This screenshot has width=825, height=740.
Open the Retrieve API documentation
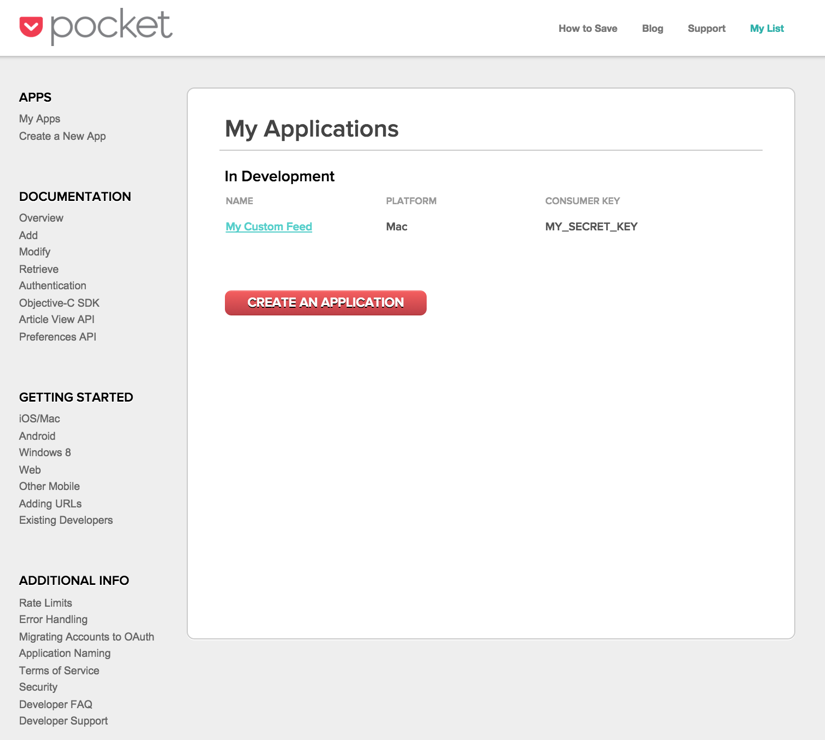pos(39,269)
